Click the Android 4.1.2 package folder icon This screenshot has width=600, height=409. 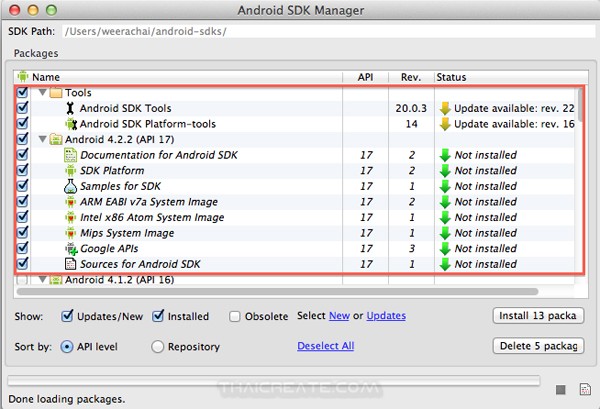(x=56, y=280)
